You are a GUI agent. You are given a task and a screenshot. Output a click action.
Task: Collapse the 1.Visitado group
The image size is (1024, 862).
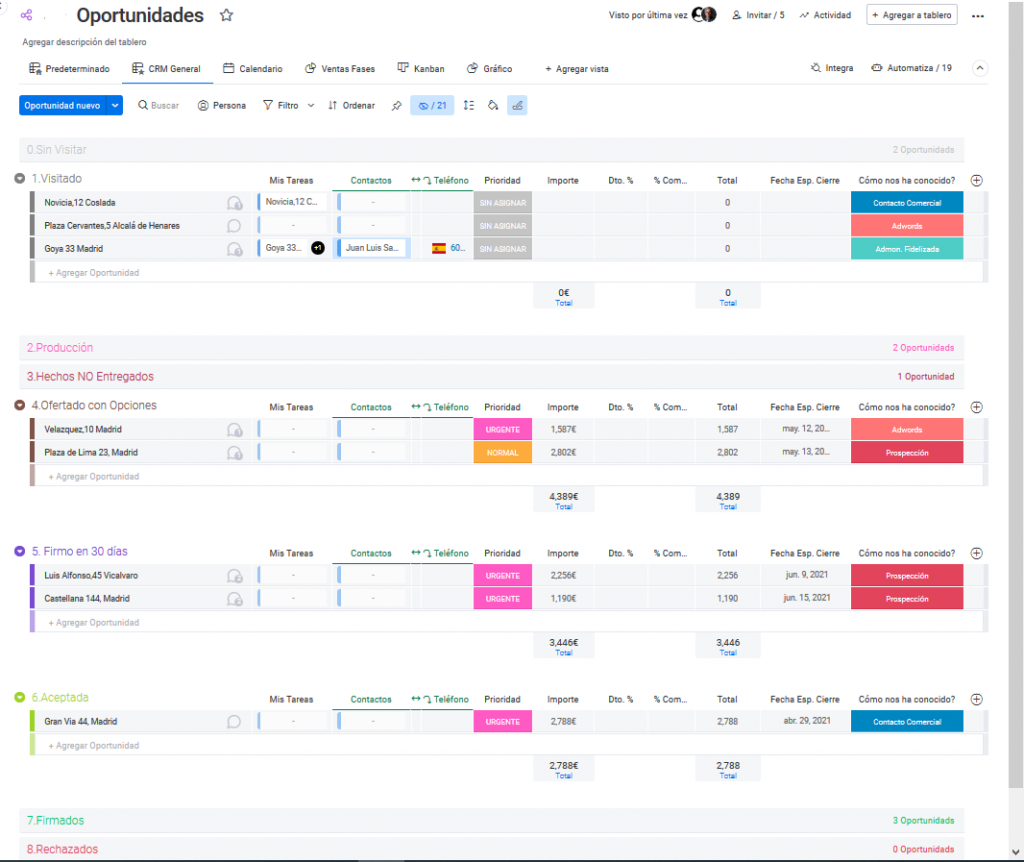(20, 179)
